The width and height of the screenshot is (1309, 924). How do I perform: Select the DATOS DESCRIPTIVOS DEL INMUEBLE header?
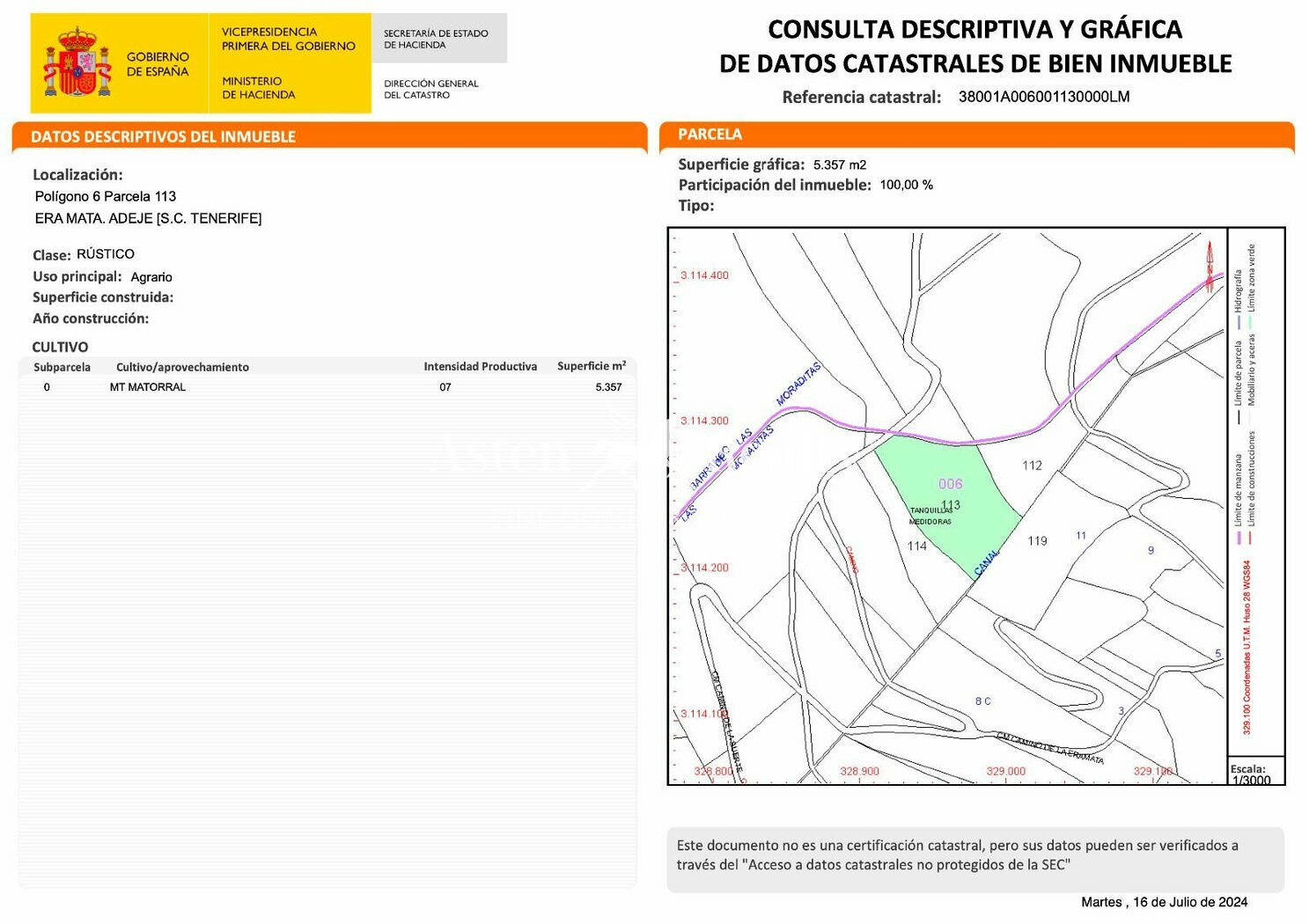tap(329, 136)
